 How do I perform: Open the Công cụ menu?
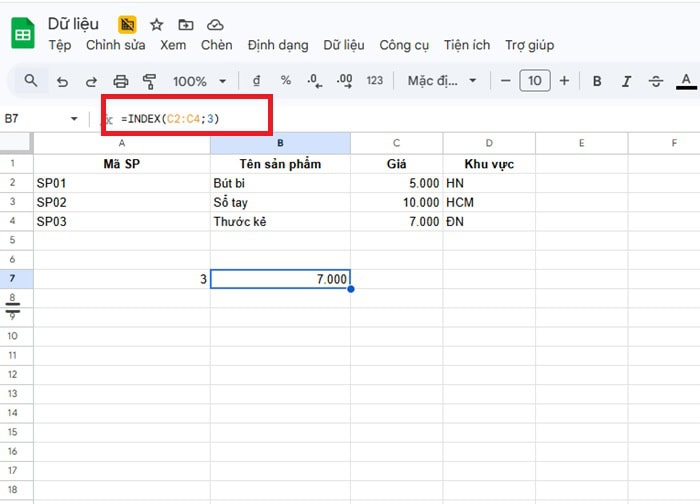point(403,45)
